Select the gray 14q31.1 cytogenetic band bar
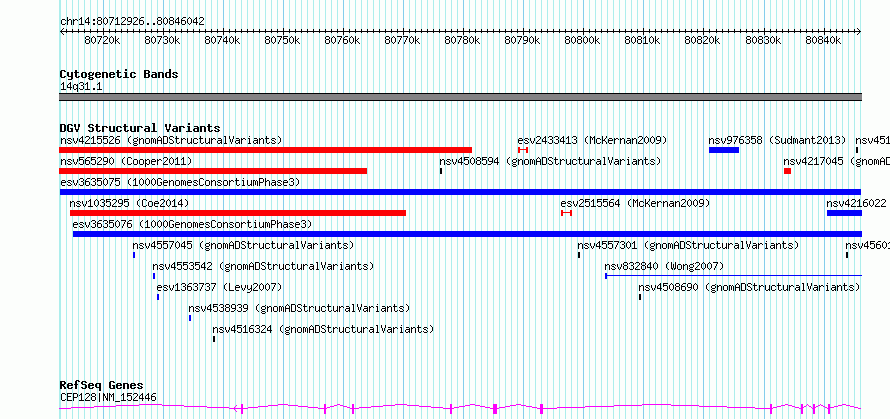Viewport: 890px width, 419px height. pyautogui.click(x=460, y=97)
